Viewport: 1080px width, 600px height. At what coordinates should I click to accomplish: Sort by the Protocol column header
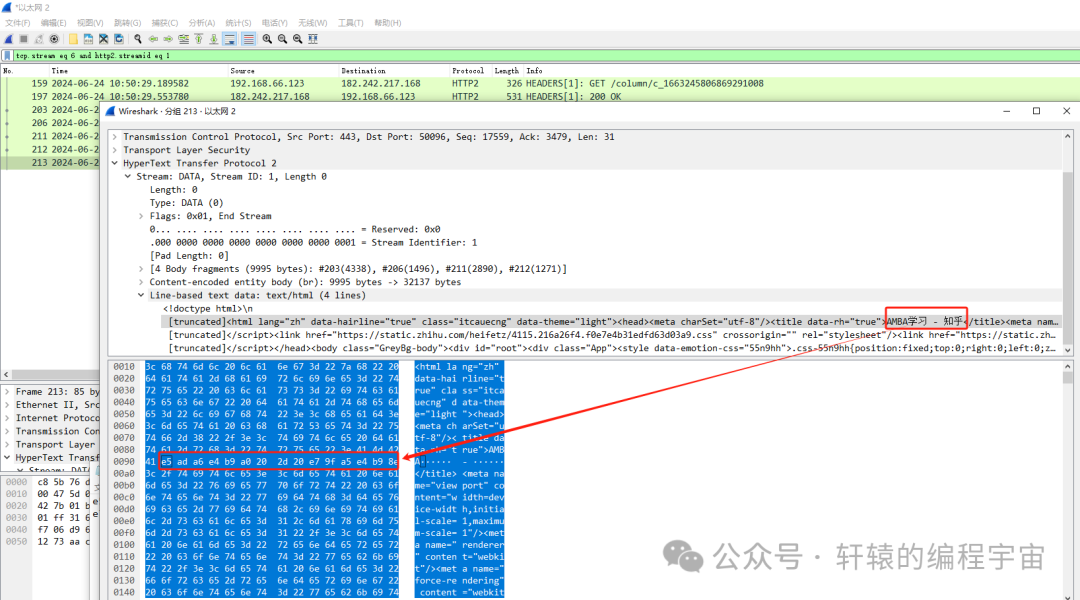468,71
